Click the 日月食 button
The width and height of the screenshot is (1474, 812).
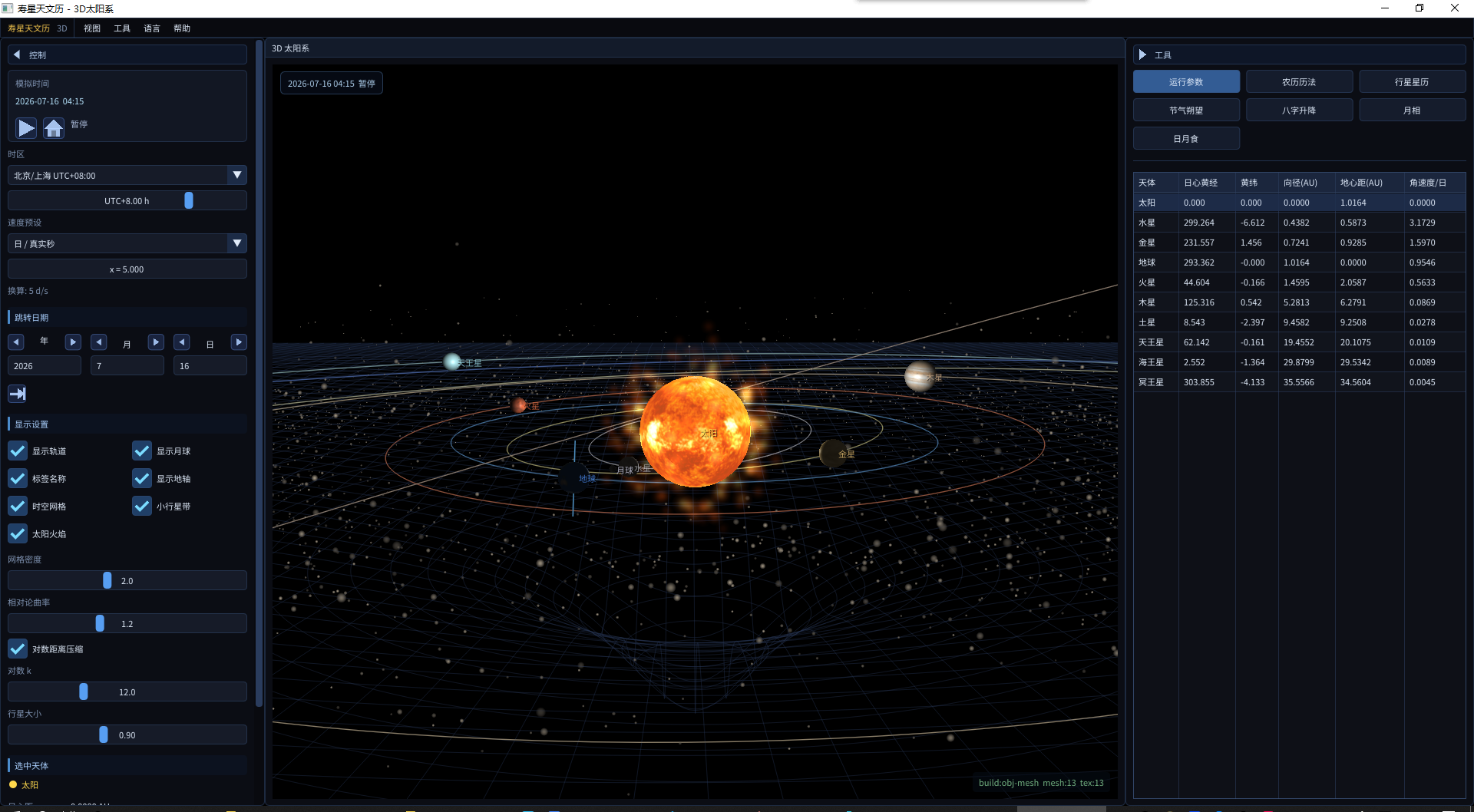1186,139
